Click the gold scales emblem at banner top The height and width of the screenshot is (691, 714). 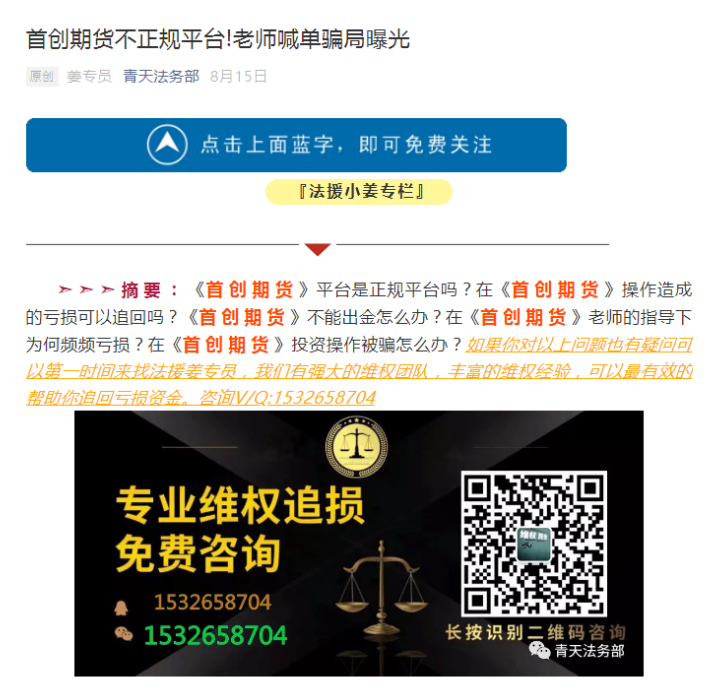pos(356,447)
